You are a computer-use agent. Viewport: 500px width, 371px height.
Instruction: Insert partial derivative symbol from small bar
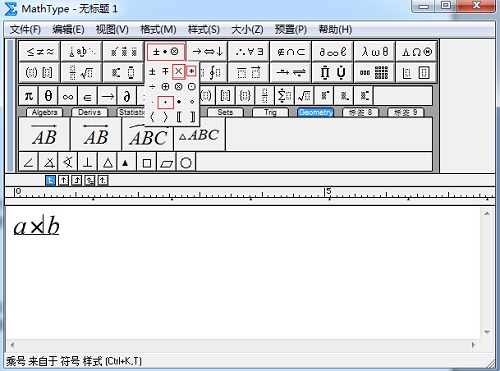pyautogui.click(x=127, y=96)
